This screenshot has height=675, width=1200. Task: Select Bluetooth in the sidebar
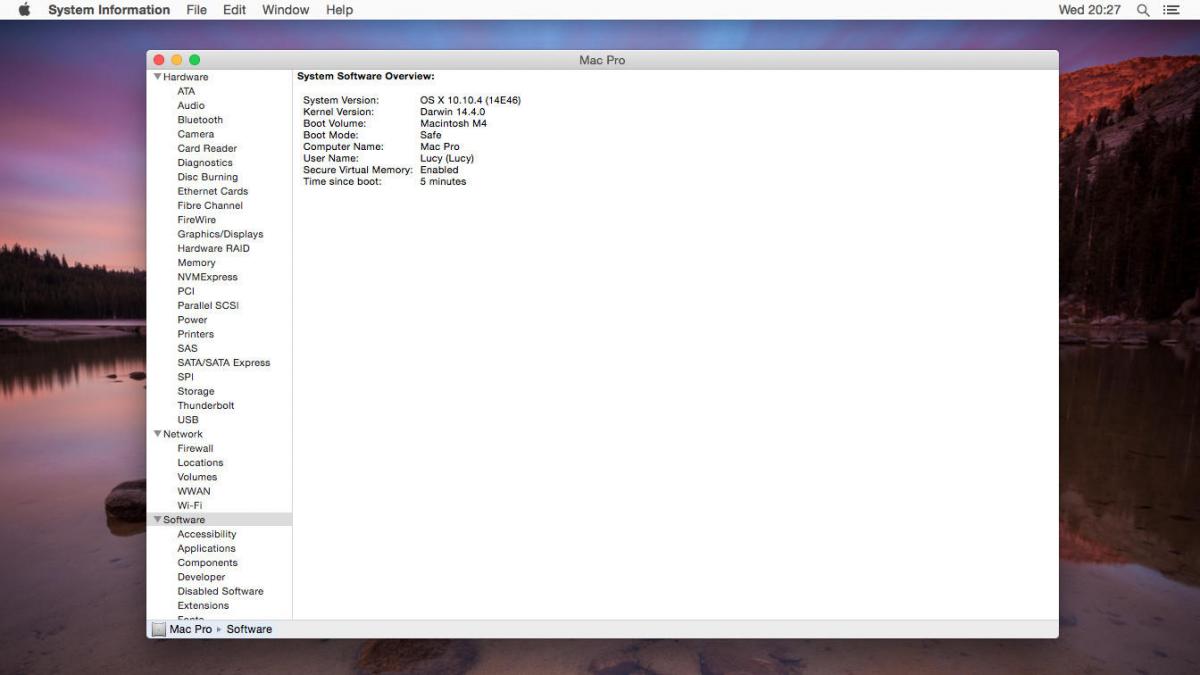coord(200,120)
